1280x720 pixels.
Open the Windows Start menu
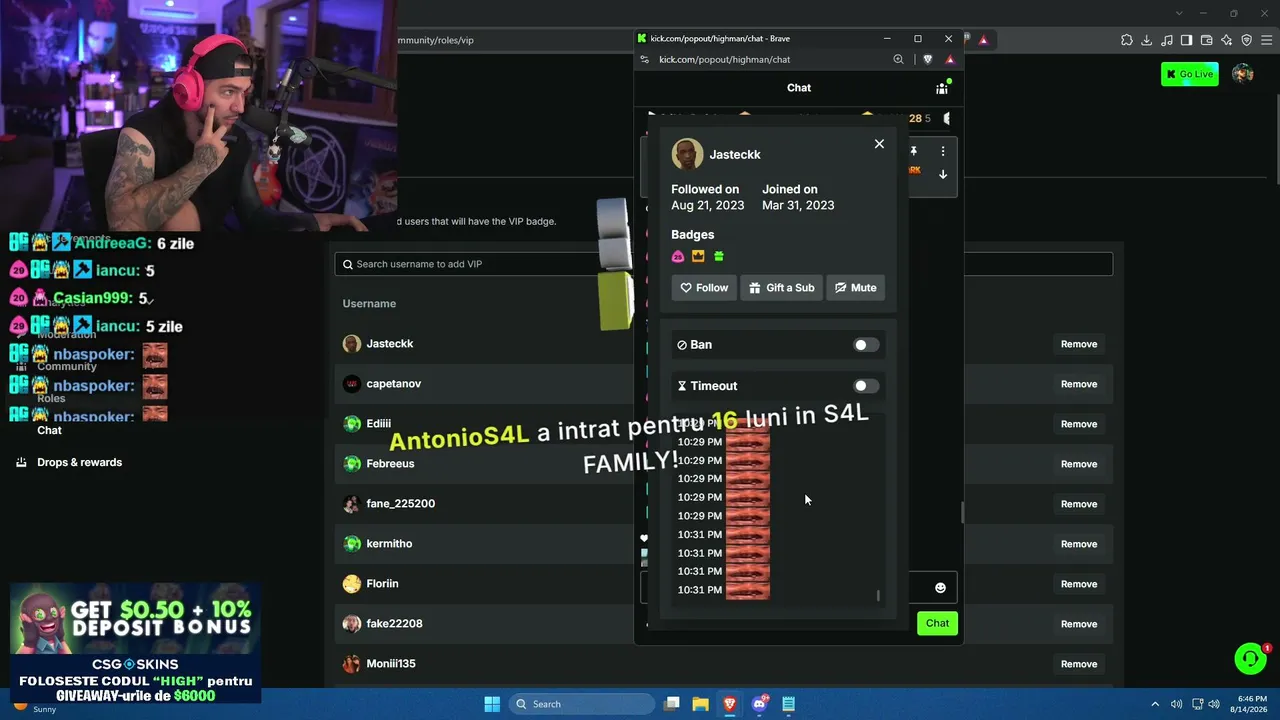pyautogui.click(x=492, y=704)
